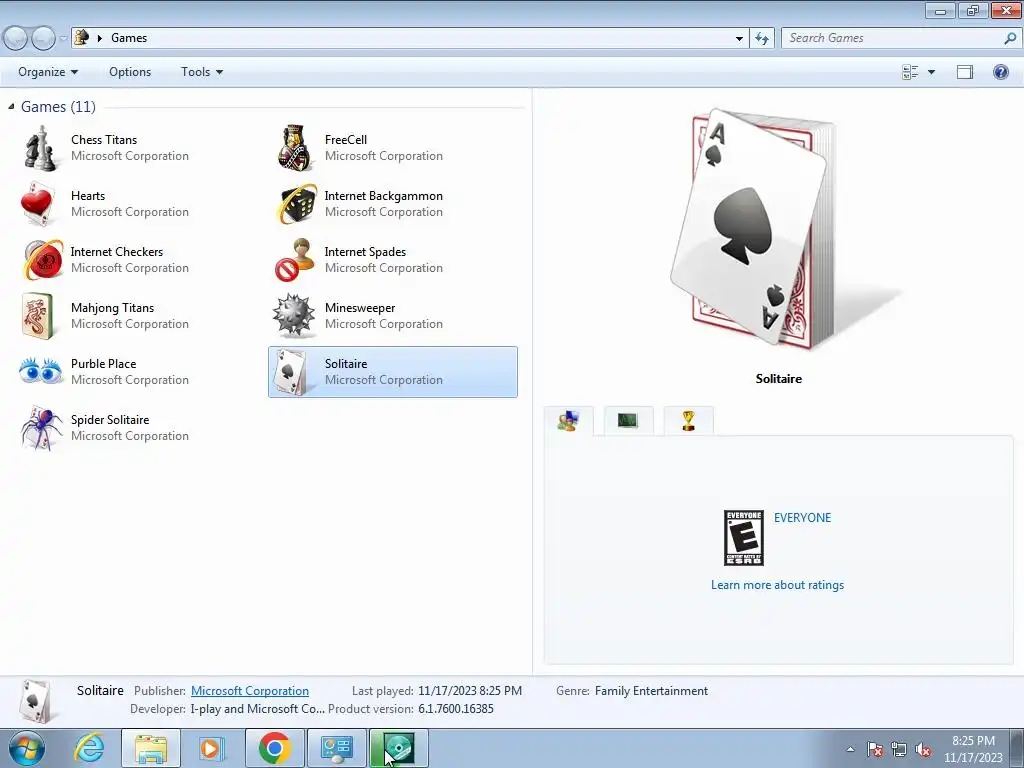Select the Internet Checkers game icon
The height and width of the screenshot is (768, 1024).
coord(43,260)
